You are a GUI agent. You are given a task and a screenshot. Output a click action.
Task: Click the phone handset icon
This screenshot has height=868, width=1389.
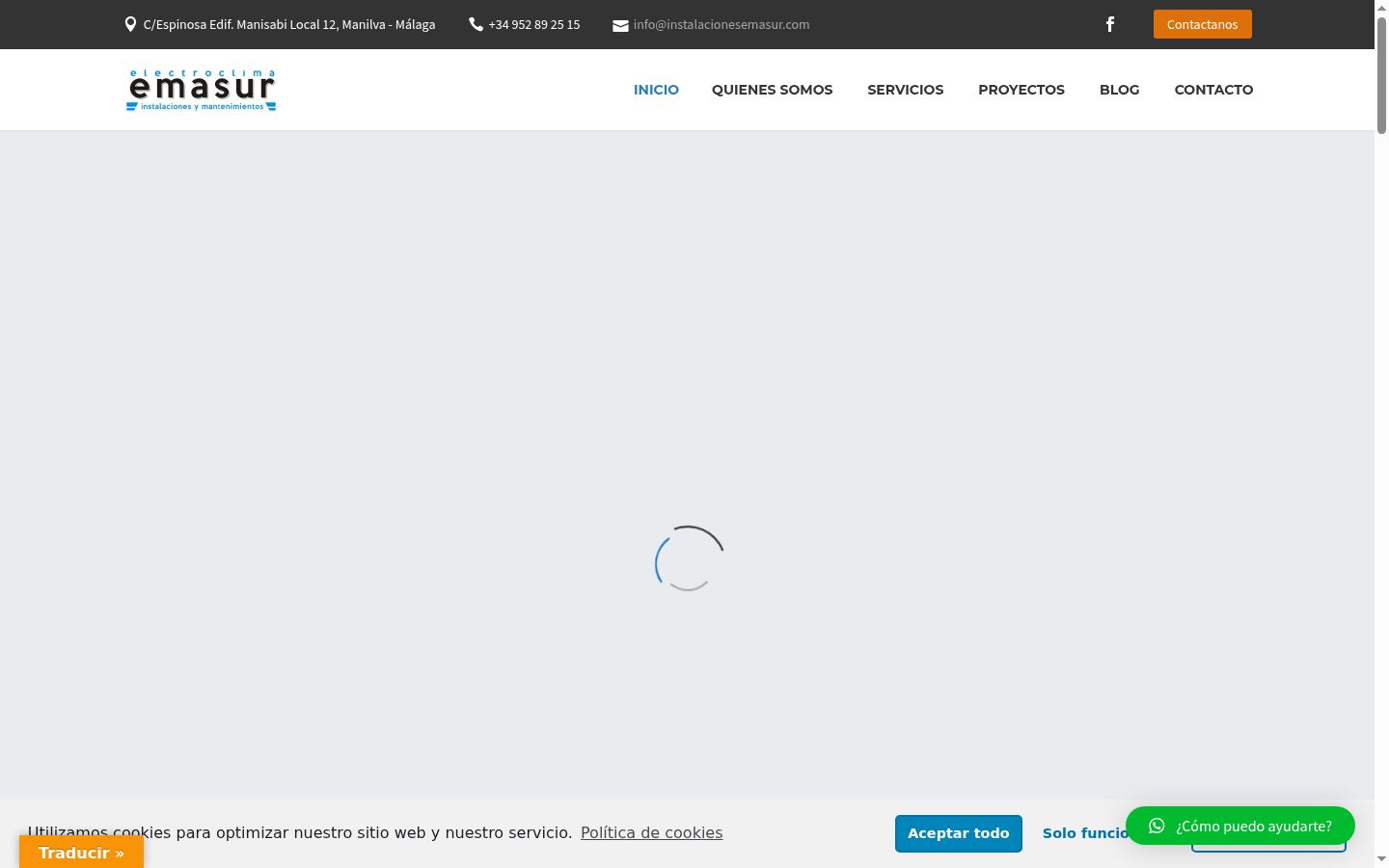coord(476,24)
